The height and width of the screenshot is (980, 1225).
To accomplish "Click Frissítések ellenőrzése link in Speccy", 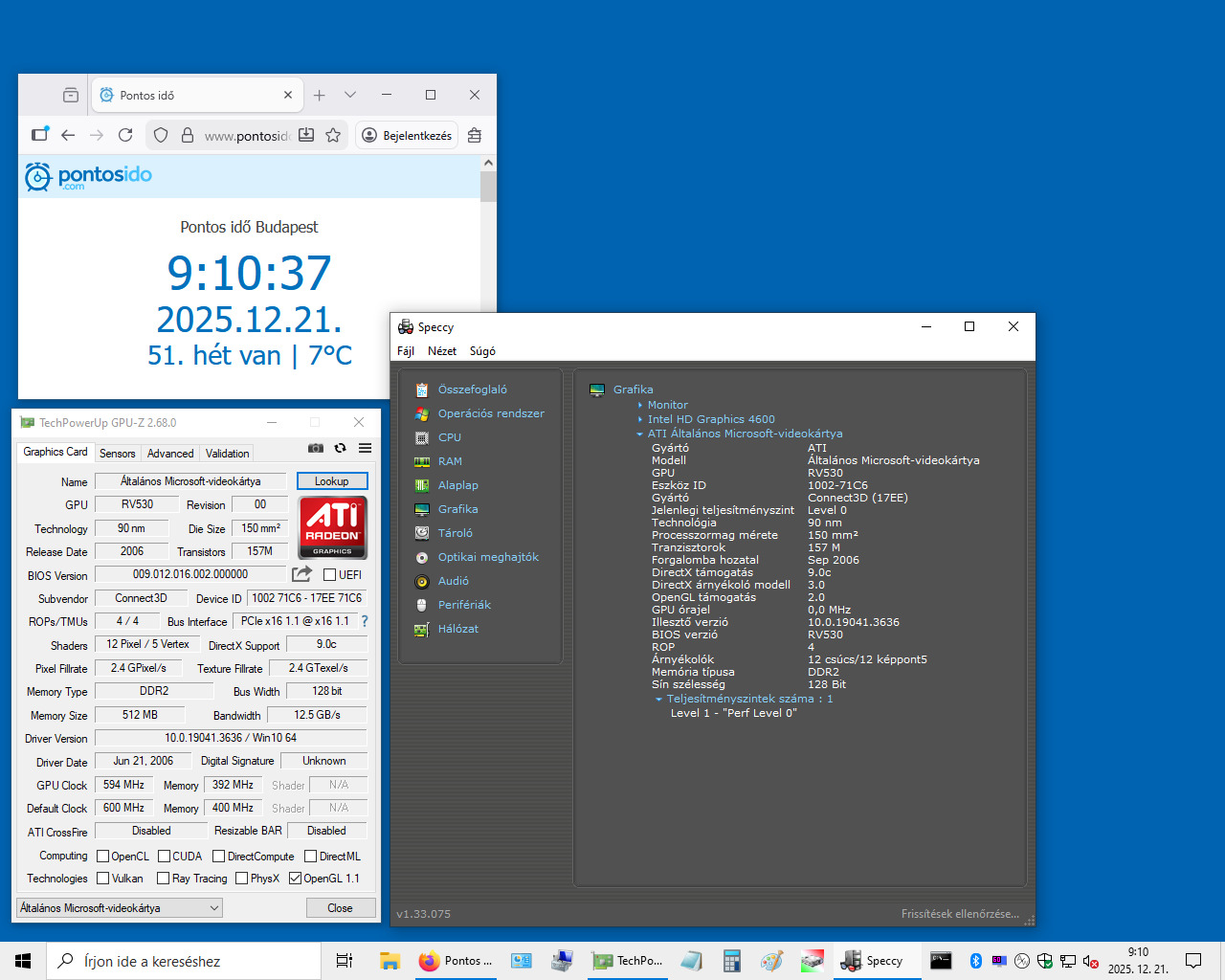I will [960, 914].
